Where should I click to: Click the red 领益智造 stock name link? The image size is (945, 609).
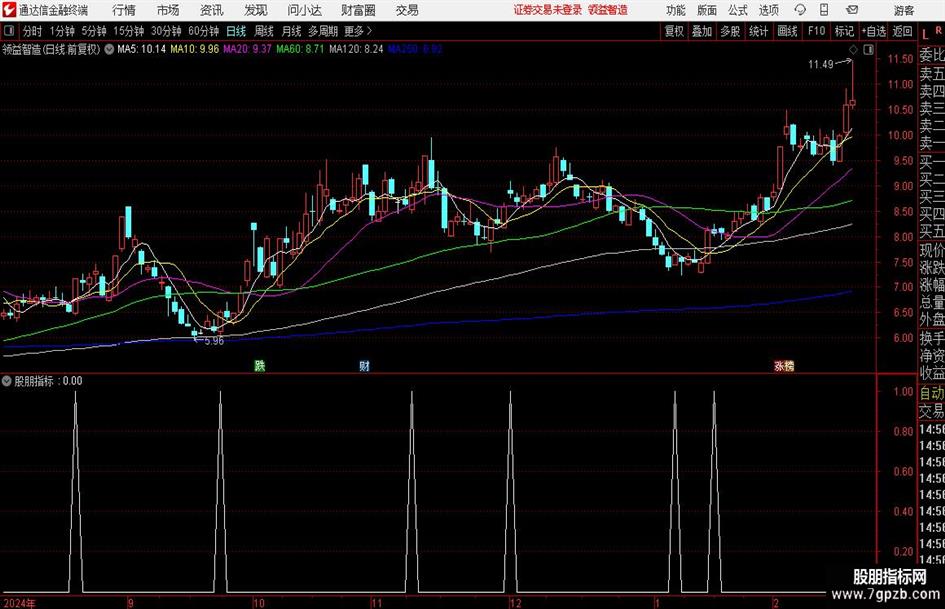608,10
